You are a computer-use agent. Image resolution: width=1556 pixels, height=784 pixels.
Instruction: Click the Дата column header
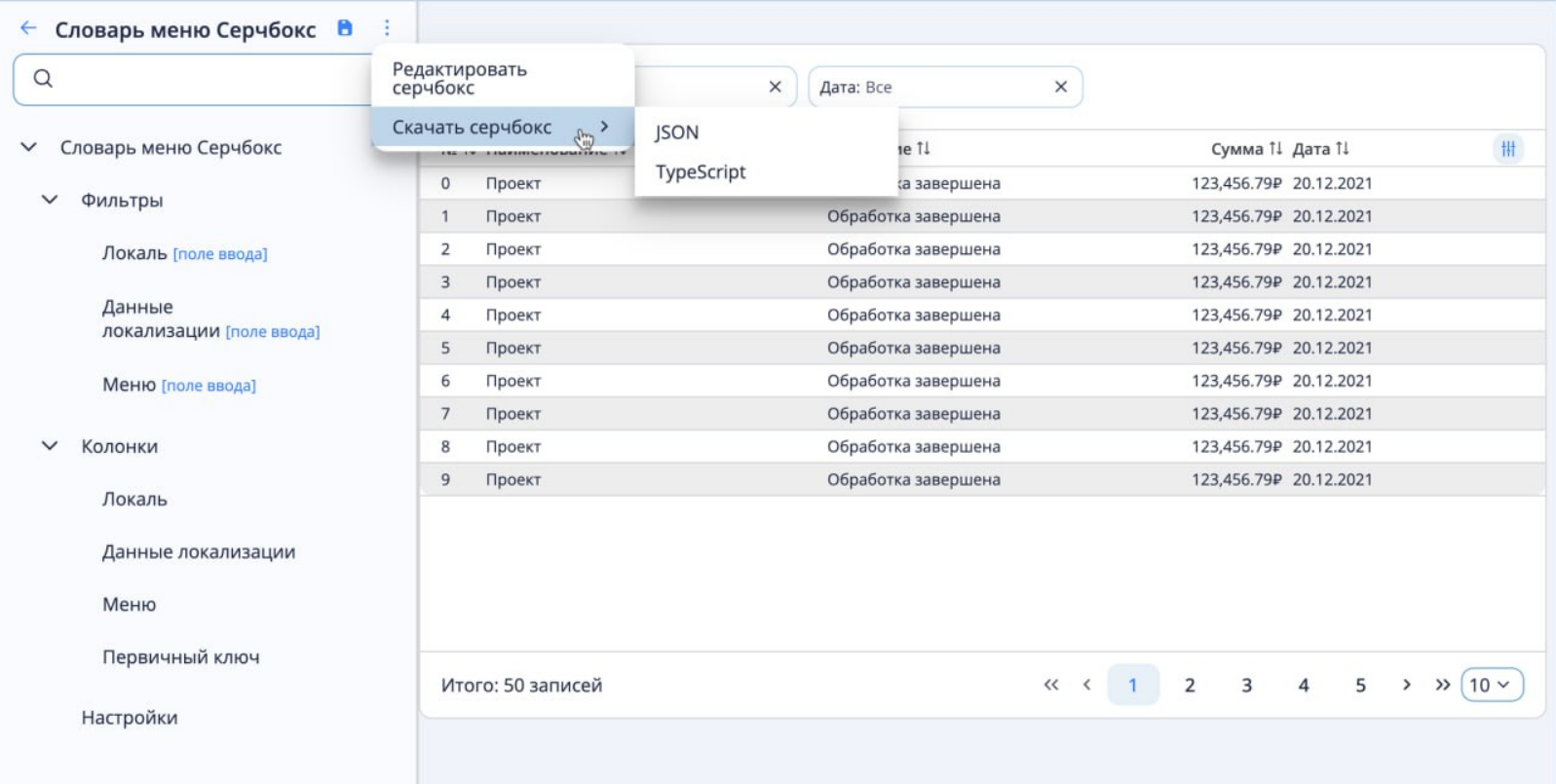[x=1310, y=149]
